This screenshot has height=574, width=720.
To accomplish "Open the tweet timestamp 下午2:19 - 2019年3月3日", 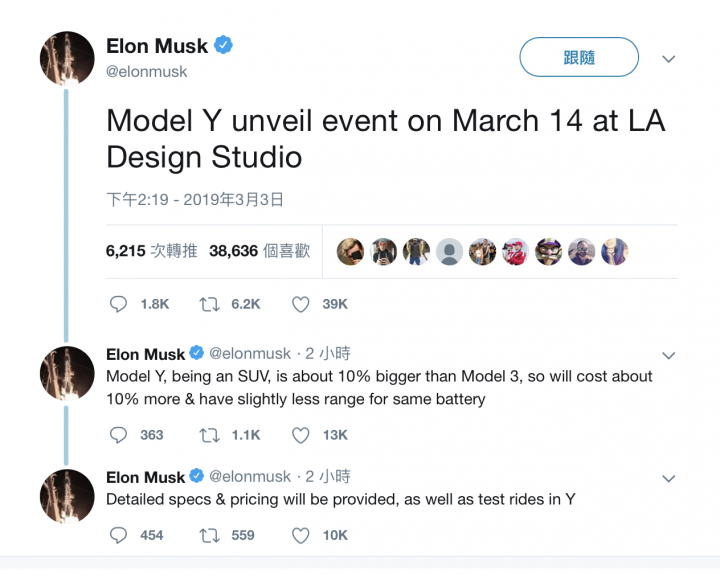I will coord(195,200).
